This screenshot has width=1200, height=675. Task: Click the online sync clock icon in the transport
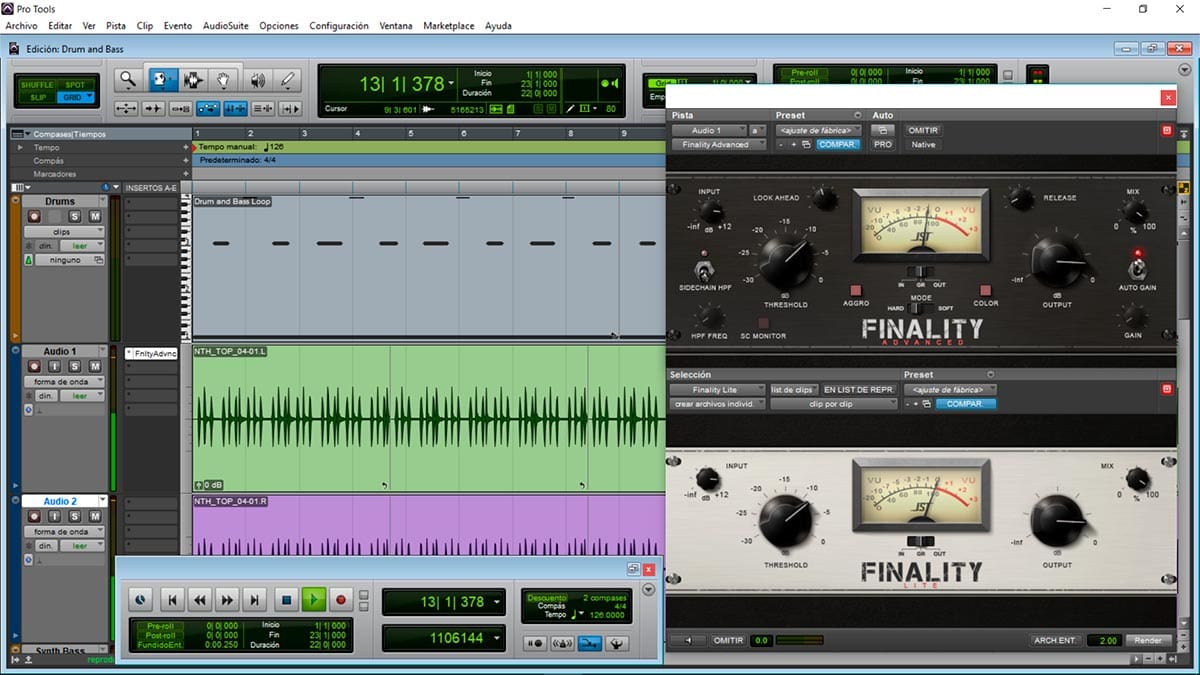pyautogui.click(x=142, y=600)
